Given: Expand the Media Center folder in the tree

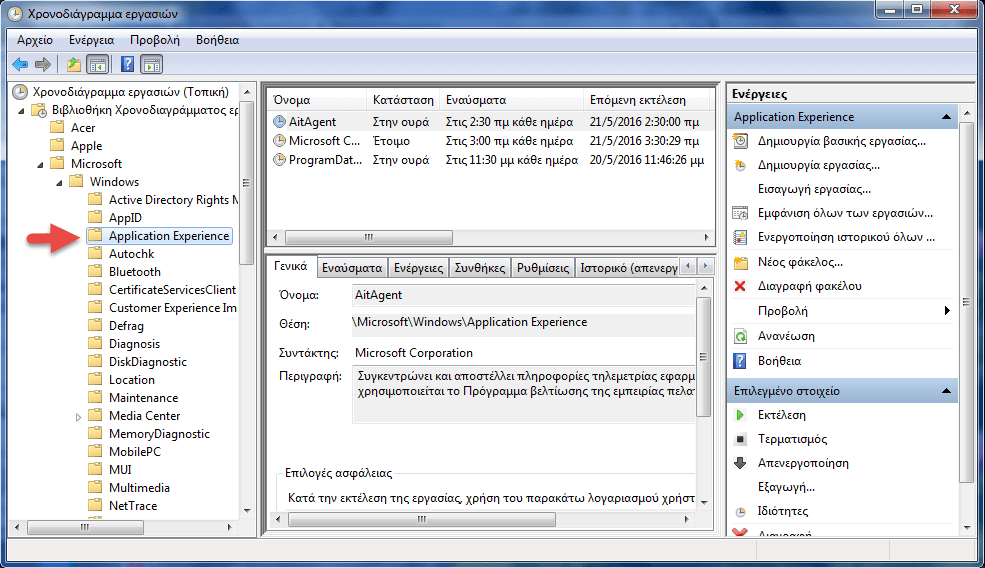Looking at the screenshot, I should tap(79, 416).
